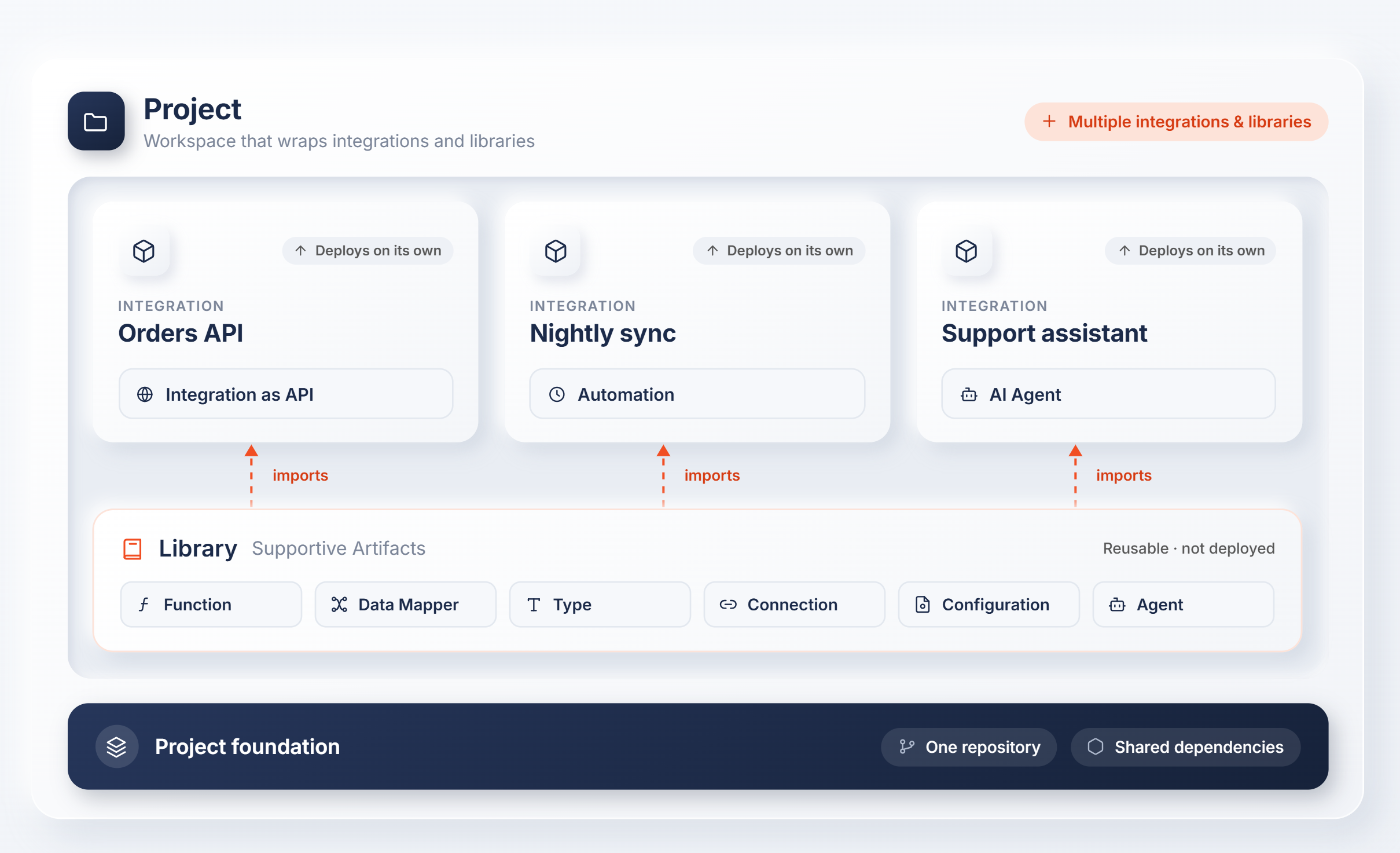Click the Library heading text
This screenshot has width=1400, height=853.
point(198,549)
